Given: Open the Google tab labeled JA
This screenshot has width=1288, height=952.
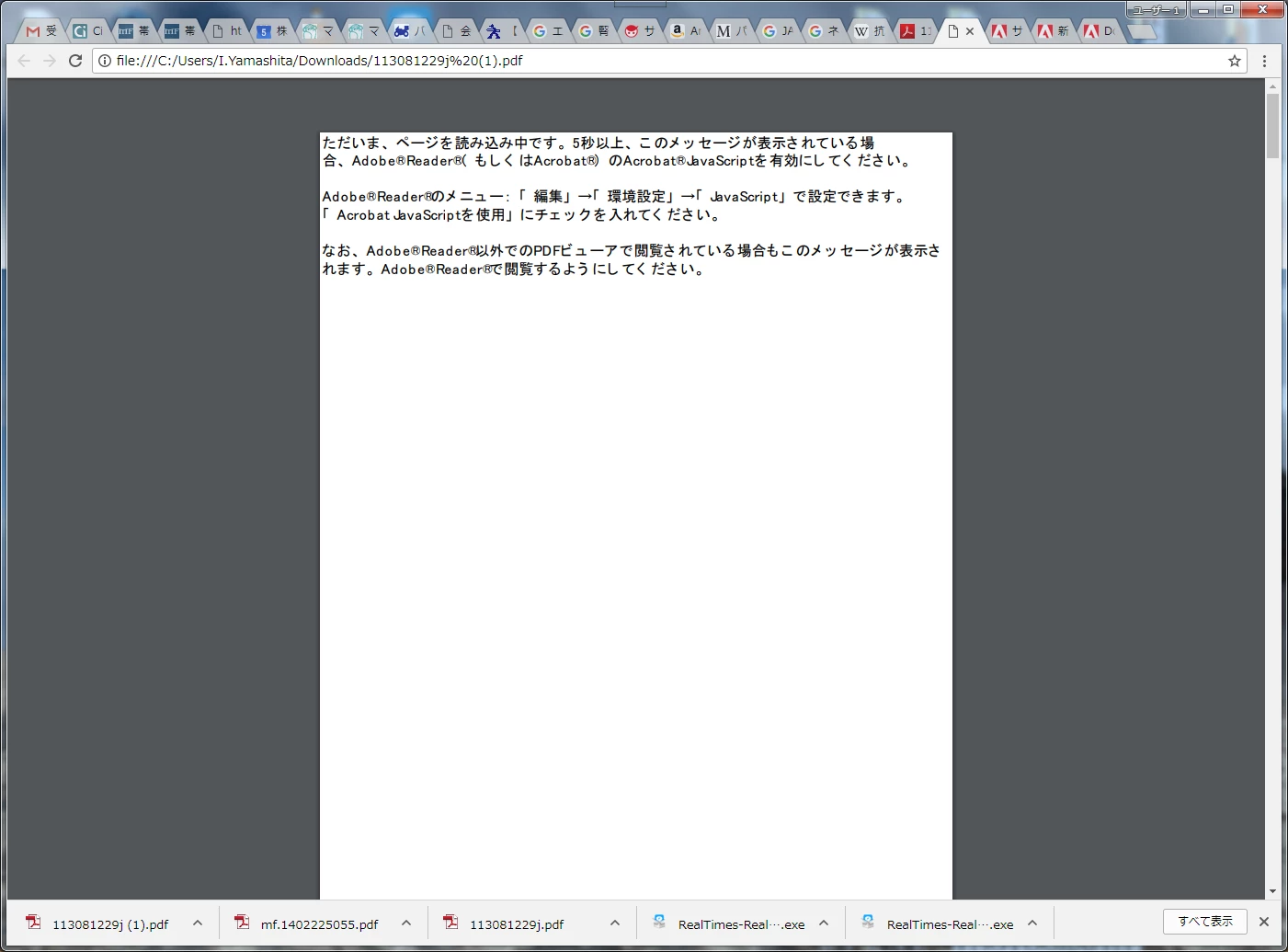Looking at the screenshot, I should pos(777,31).
